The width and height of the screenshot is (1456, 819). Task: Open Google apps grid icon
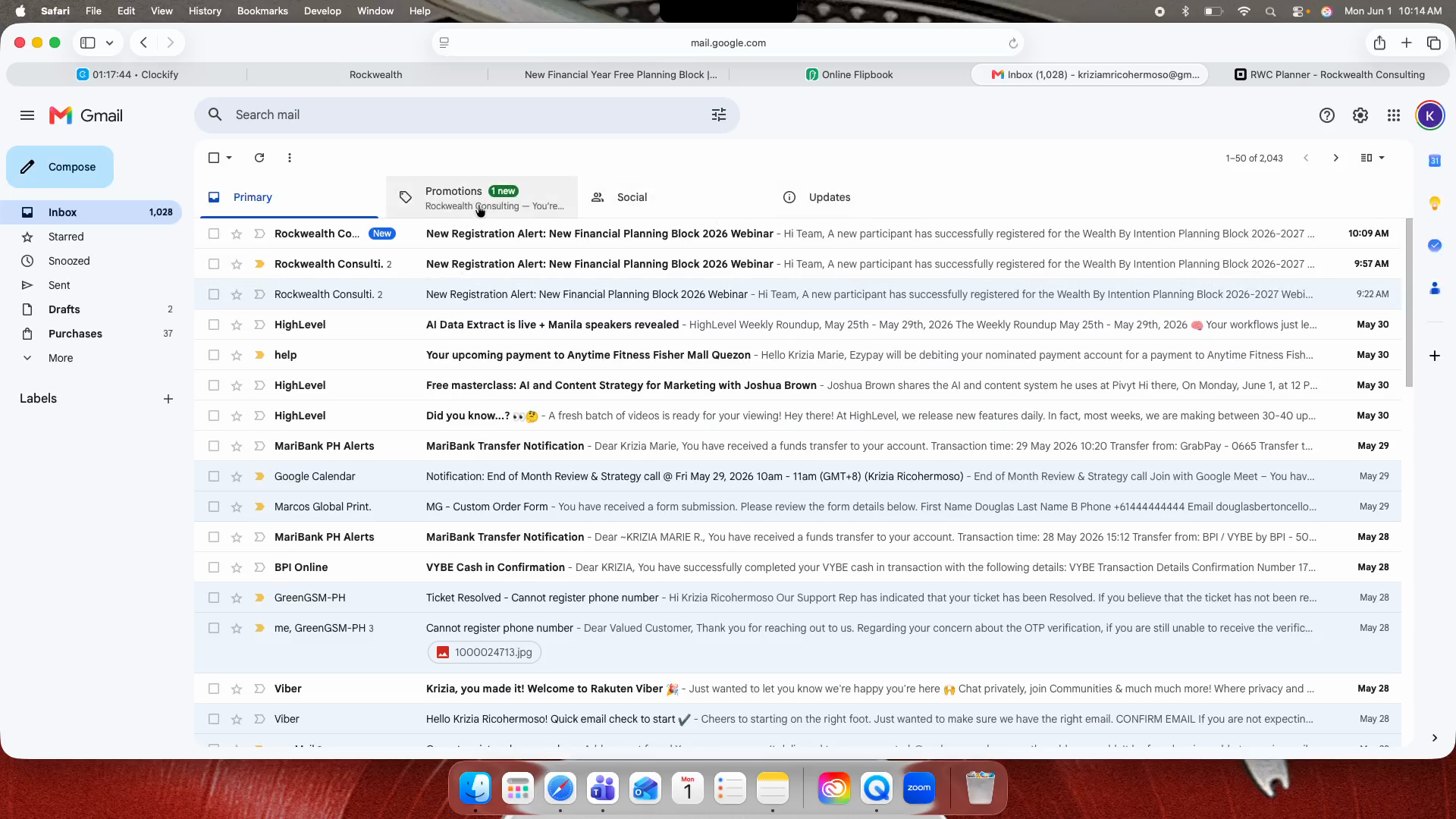point(1394,115)
